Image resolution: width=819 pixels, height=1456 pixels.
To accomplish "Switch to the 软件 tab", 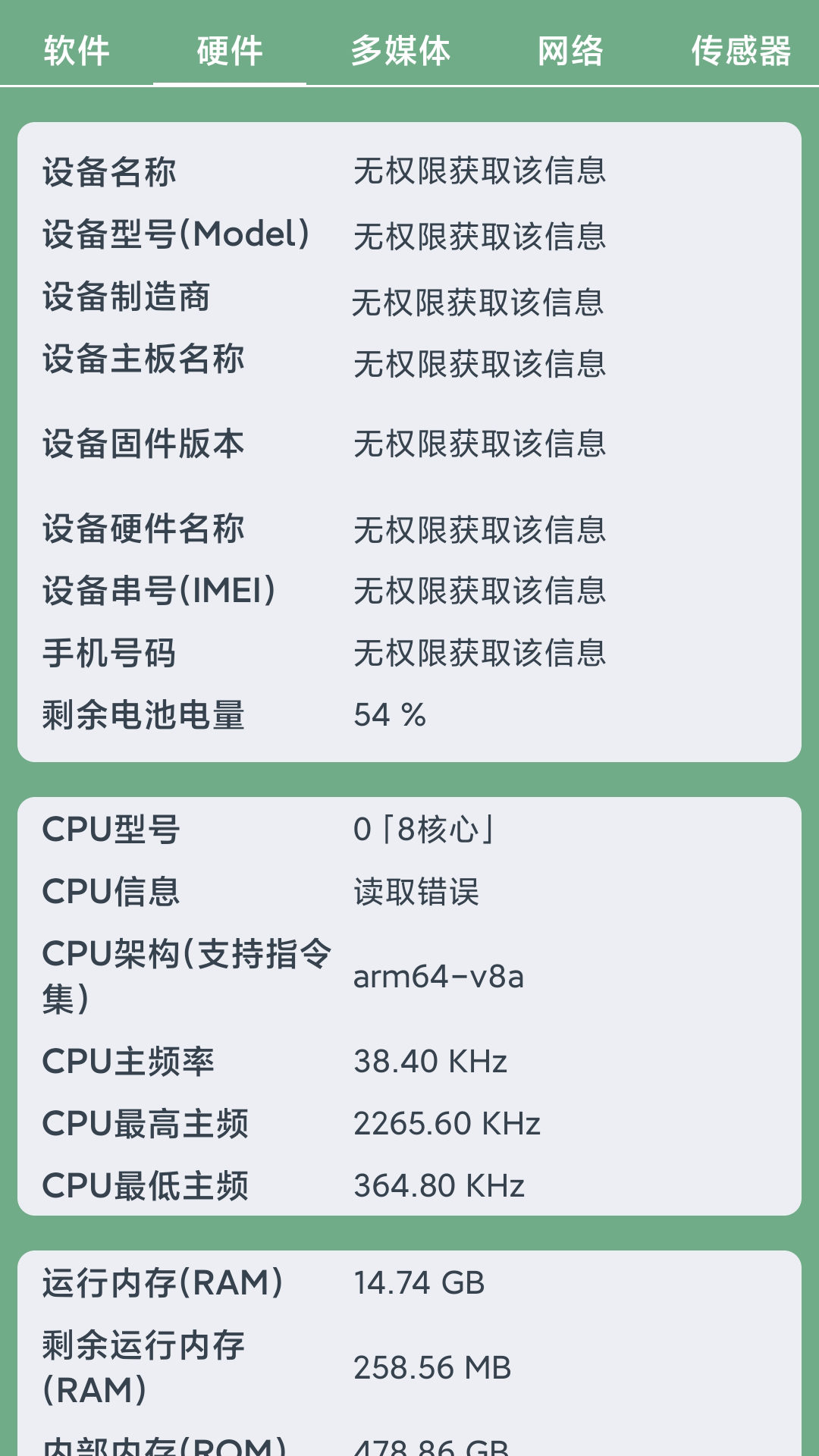I will click(x=76, y=52).
